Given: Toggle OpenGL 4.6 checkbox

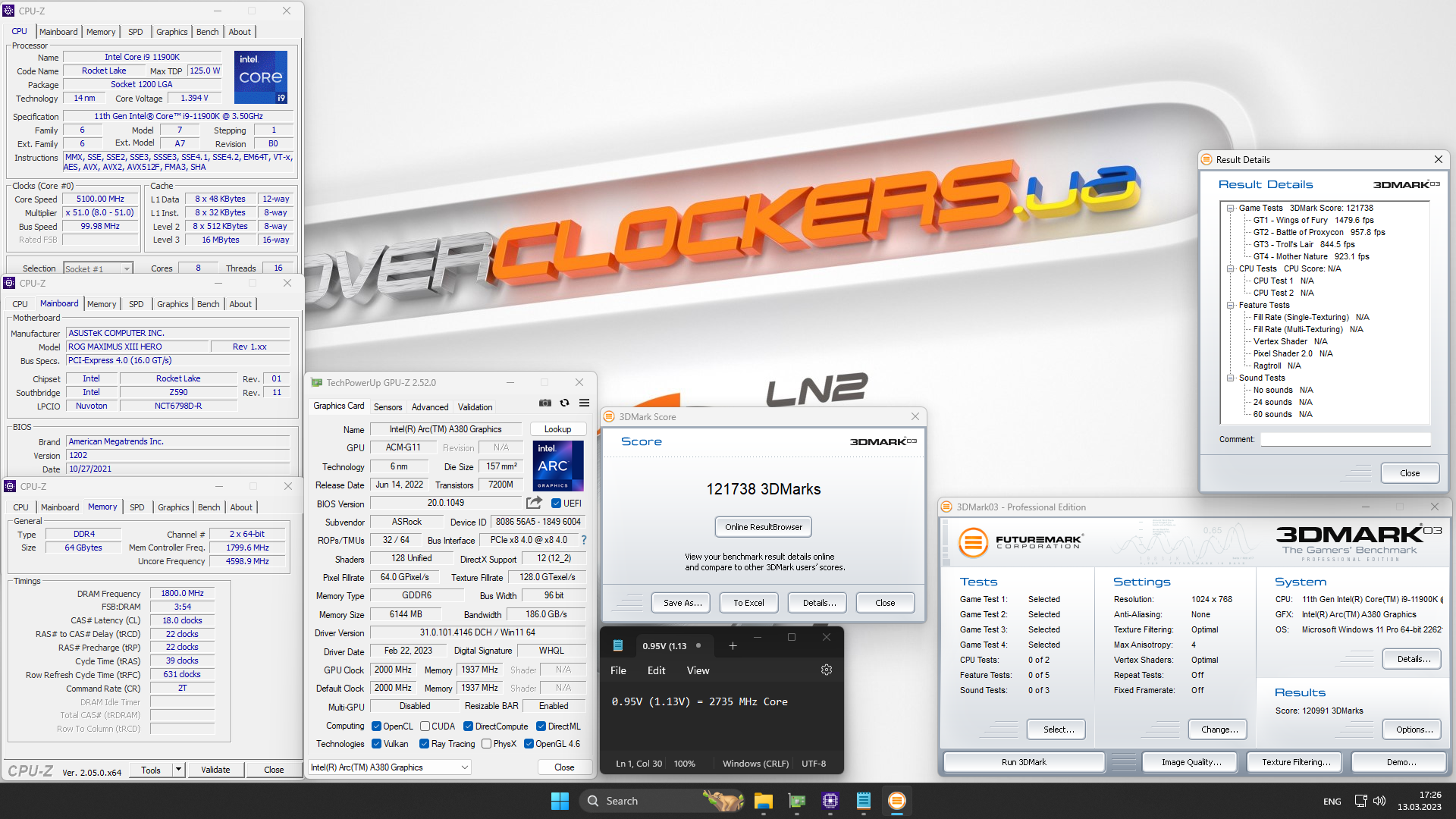Looking at the screenshot, I should click(529, 744).
